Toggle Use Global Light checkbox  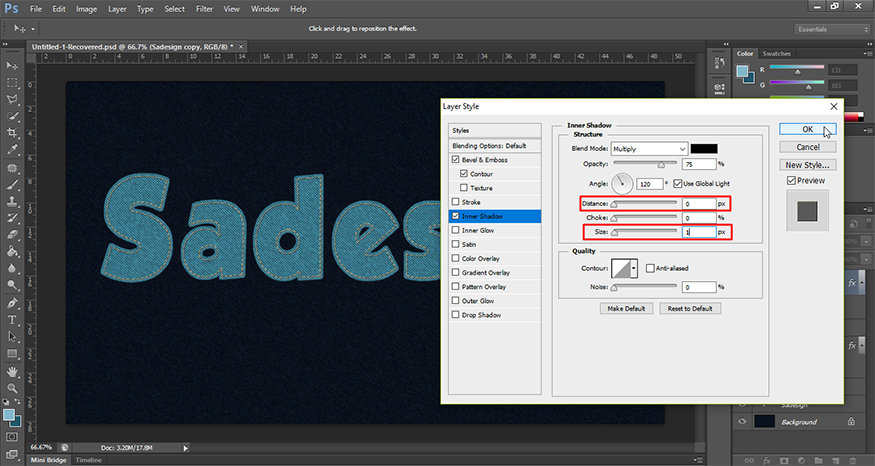677,183
